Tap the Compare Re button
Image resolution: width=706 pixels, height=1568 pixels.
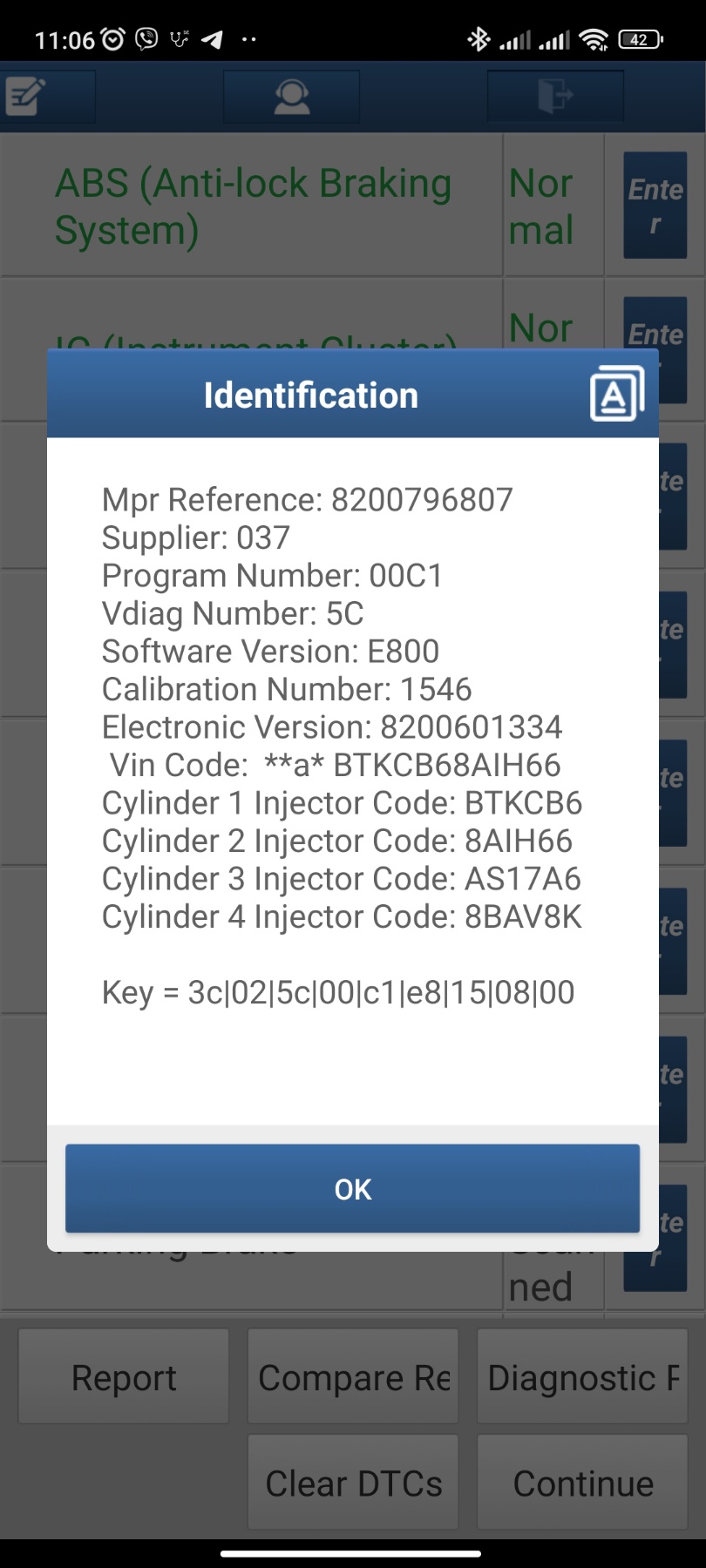[353, 1378]
